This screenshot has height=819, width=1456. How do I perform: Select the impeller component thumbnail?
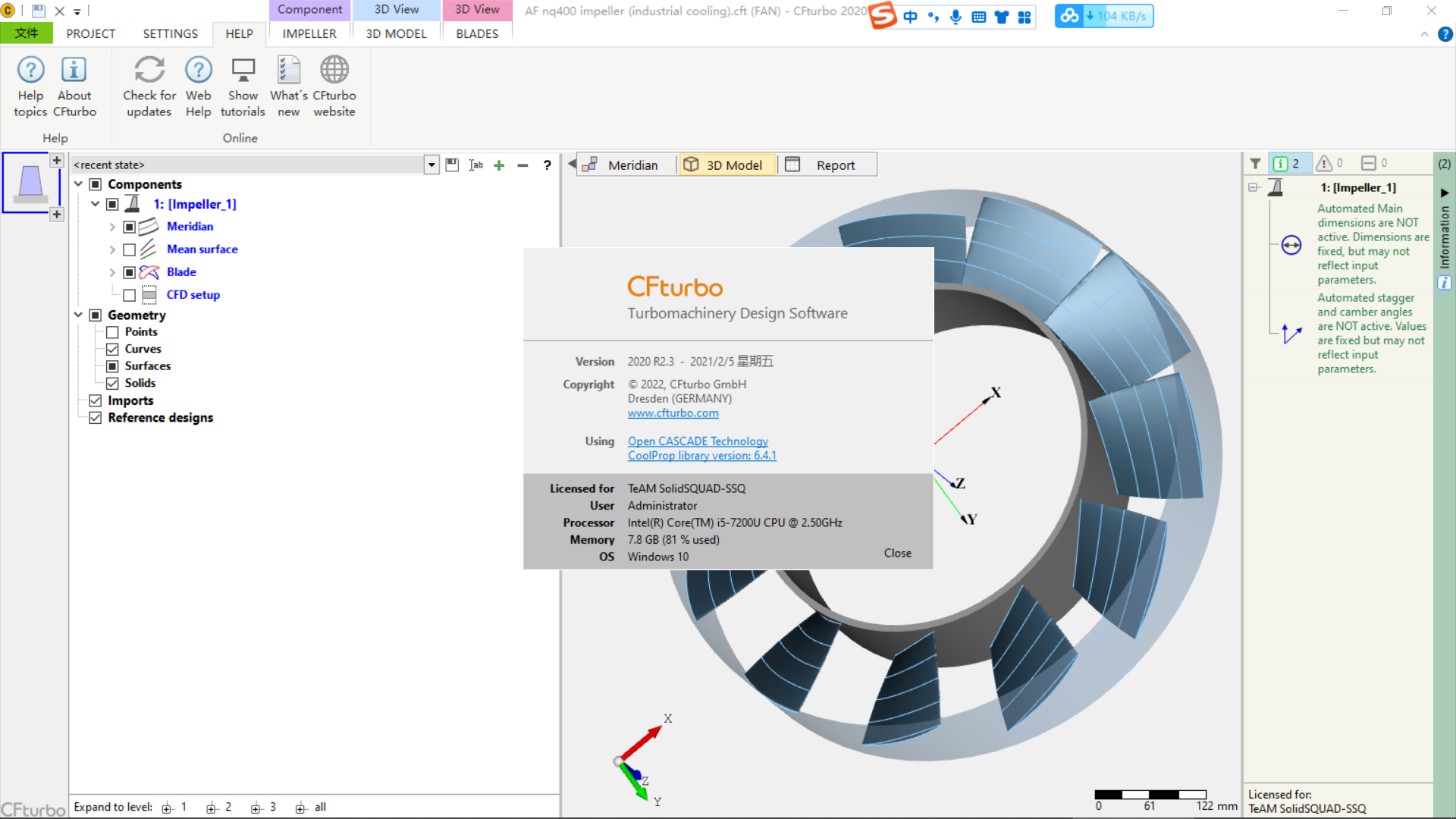[30, 184]
